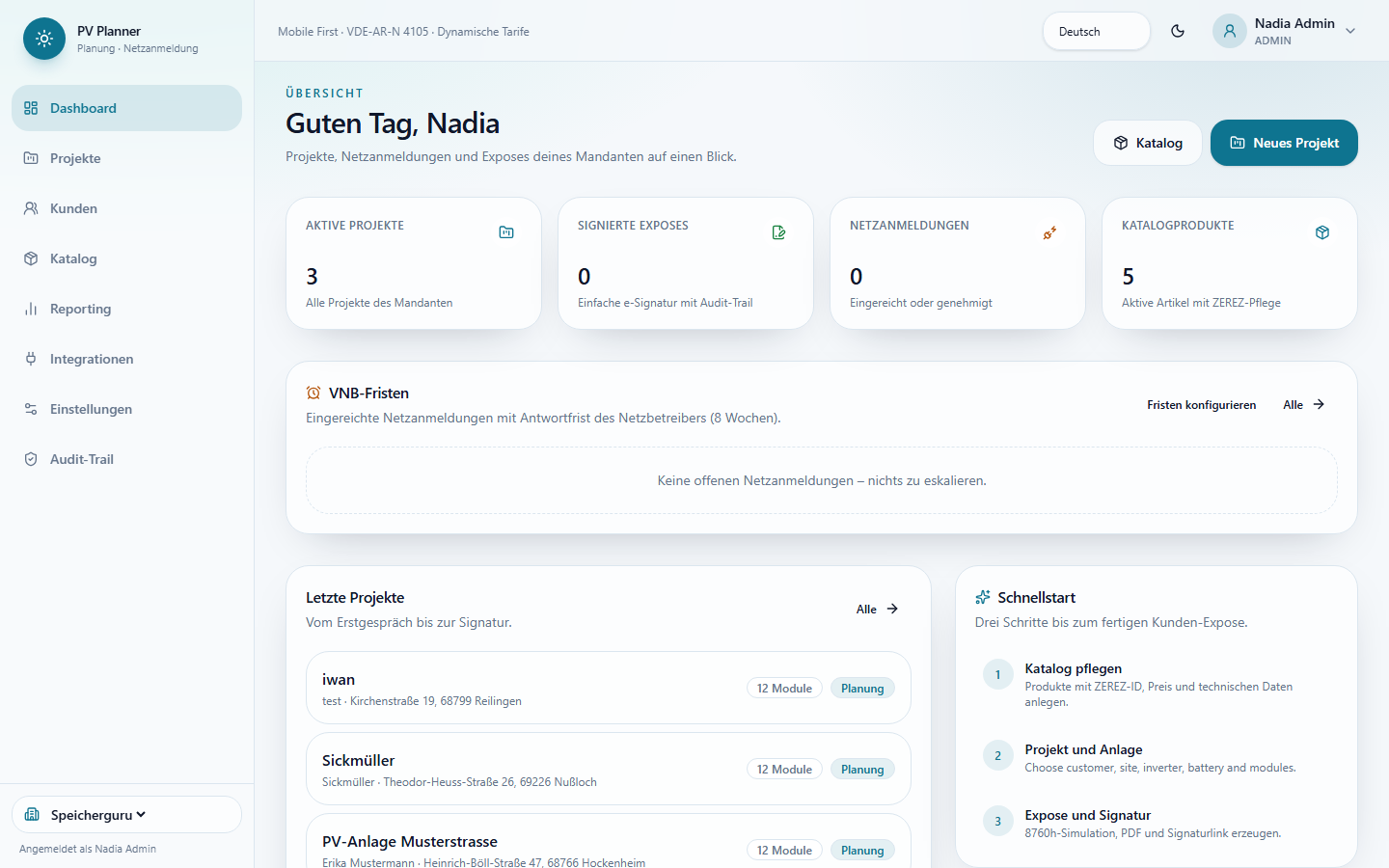Click the Netzanmeldungen plug icon
The width and height of the screenshot is (1389, 868).
tap(1050, 232)
